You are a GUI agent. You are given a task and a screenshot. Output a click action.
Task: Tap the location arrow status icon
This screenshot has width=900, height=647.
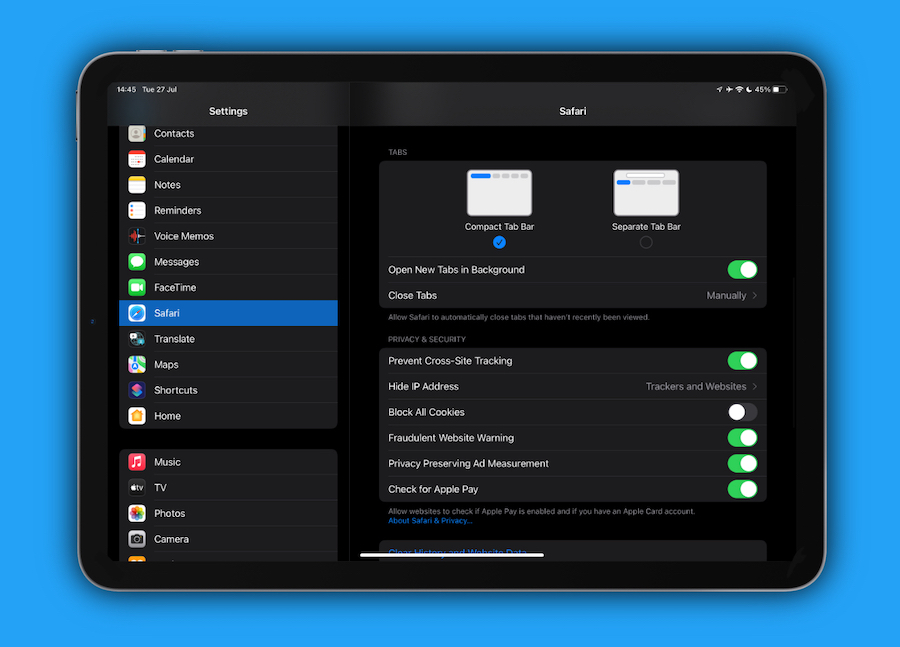point(719,90)
